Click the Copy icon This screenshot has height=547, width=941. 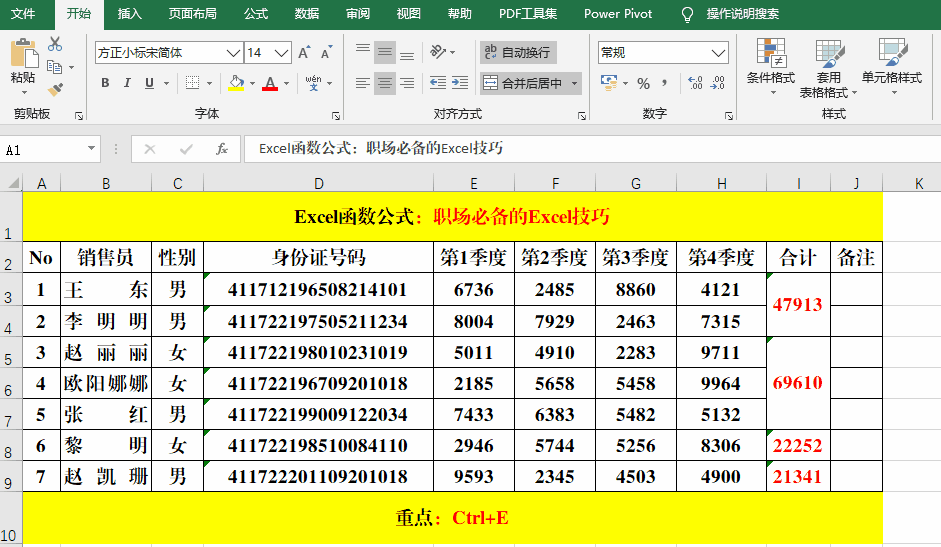click(x=55, y=67)
